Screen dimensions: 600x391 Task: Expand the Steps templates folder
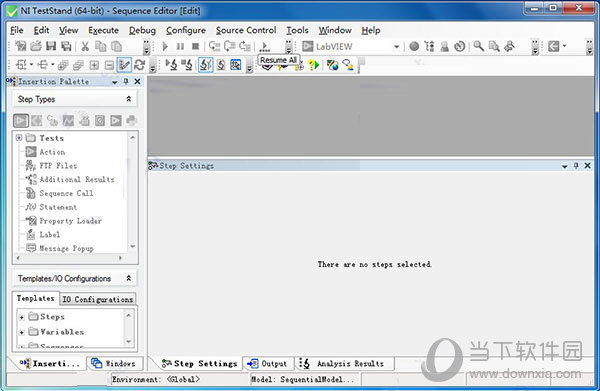click(x=22, y=317)
